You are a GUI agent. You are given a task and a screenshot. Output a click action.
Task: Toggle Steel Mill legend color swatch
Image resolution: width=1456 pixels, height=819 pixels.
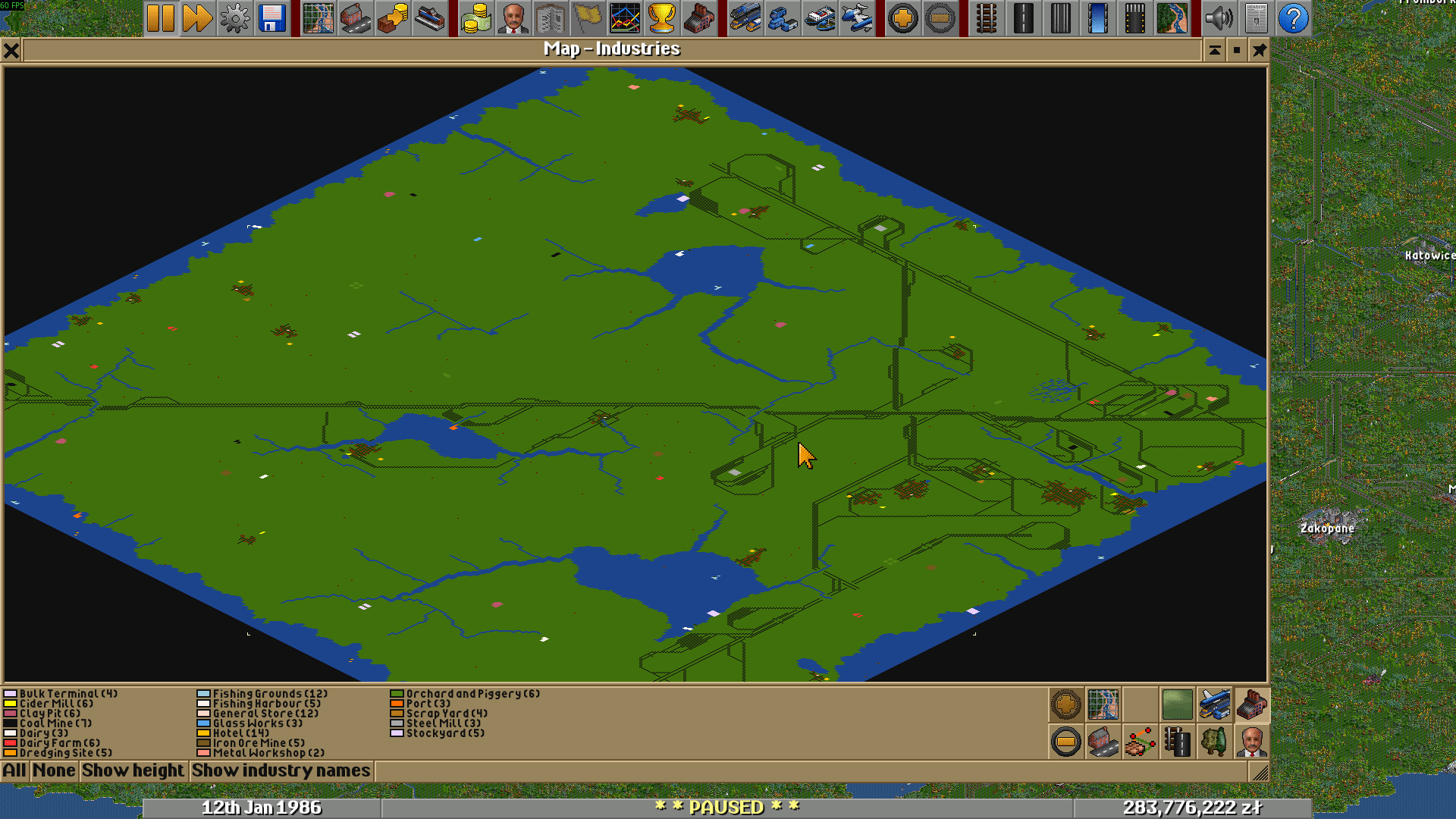[397, 723]
